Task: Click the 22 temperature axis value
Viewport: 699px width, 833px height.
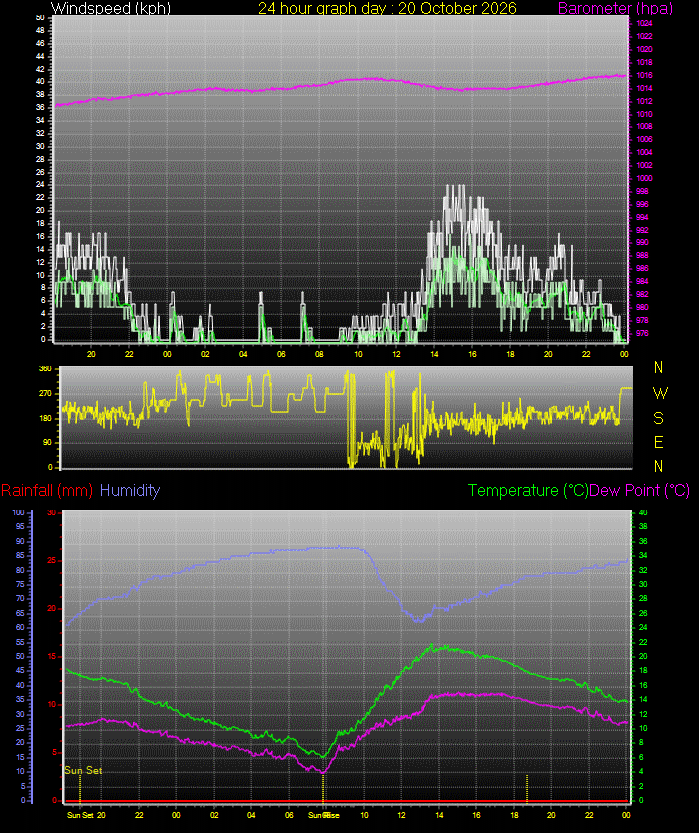Action: click(643, 642)
